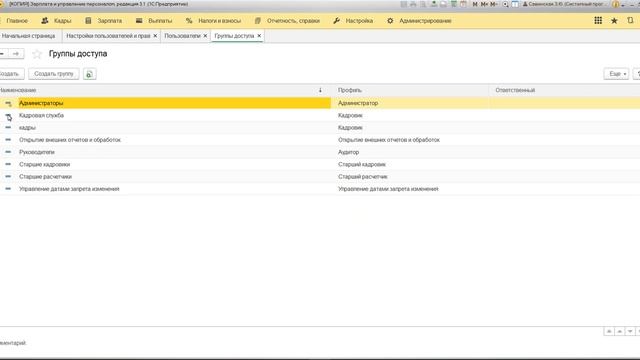Click the icon beside Старшие кадровики
This screenshot has height=360, width=640.
(x=8, y=164)
